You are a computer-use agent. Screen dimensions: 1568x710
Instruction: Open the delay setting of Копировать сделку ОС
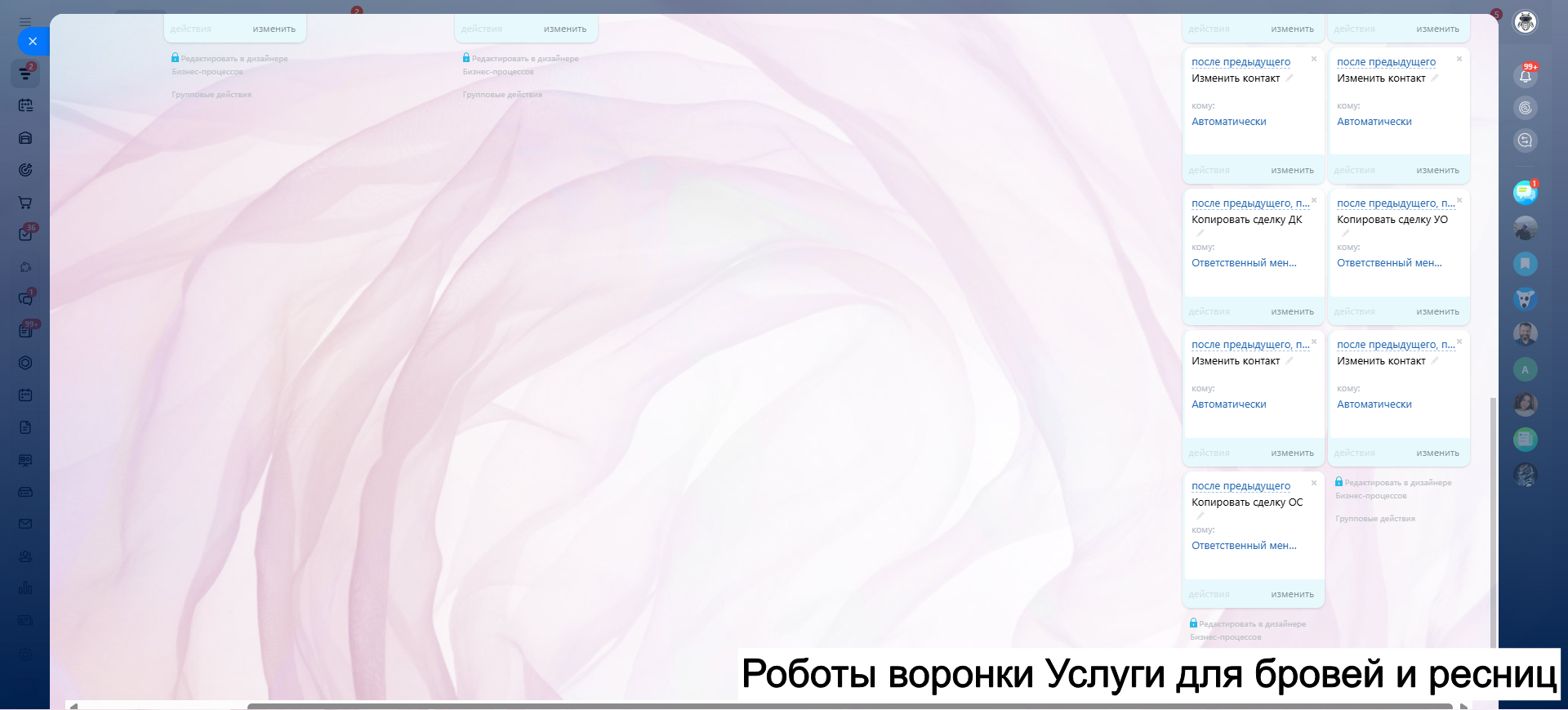click(1241, 486)
